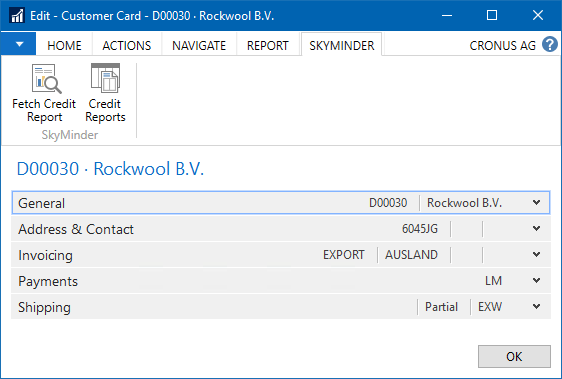Expand the Address & Contact FastTab chevron
Viewport: 562px width, 379px height.
click(536, 228)
